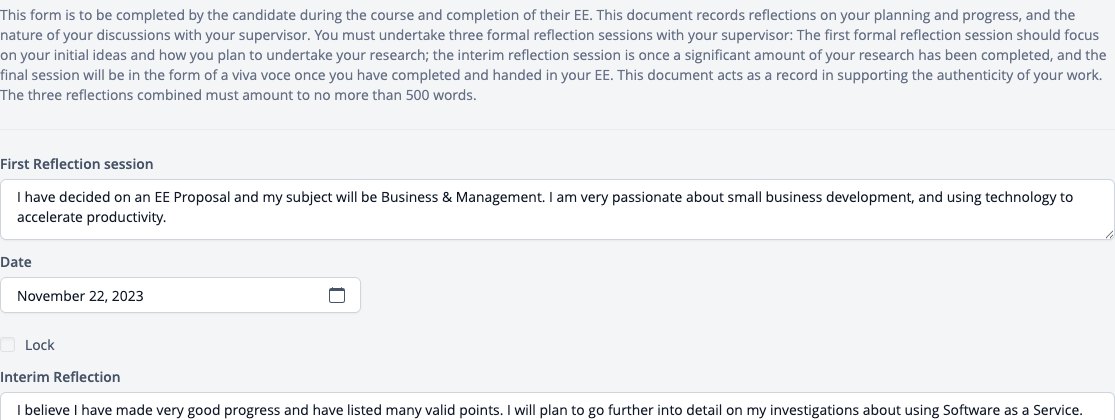Open the calendar picker icon in Date field
The image size is (1115, 420).
[x=336, y=295]
